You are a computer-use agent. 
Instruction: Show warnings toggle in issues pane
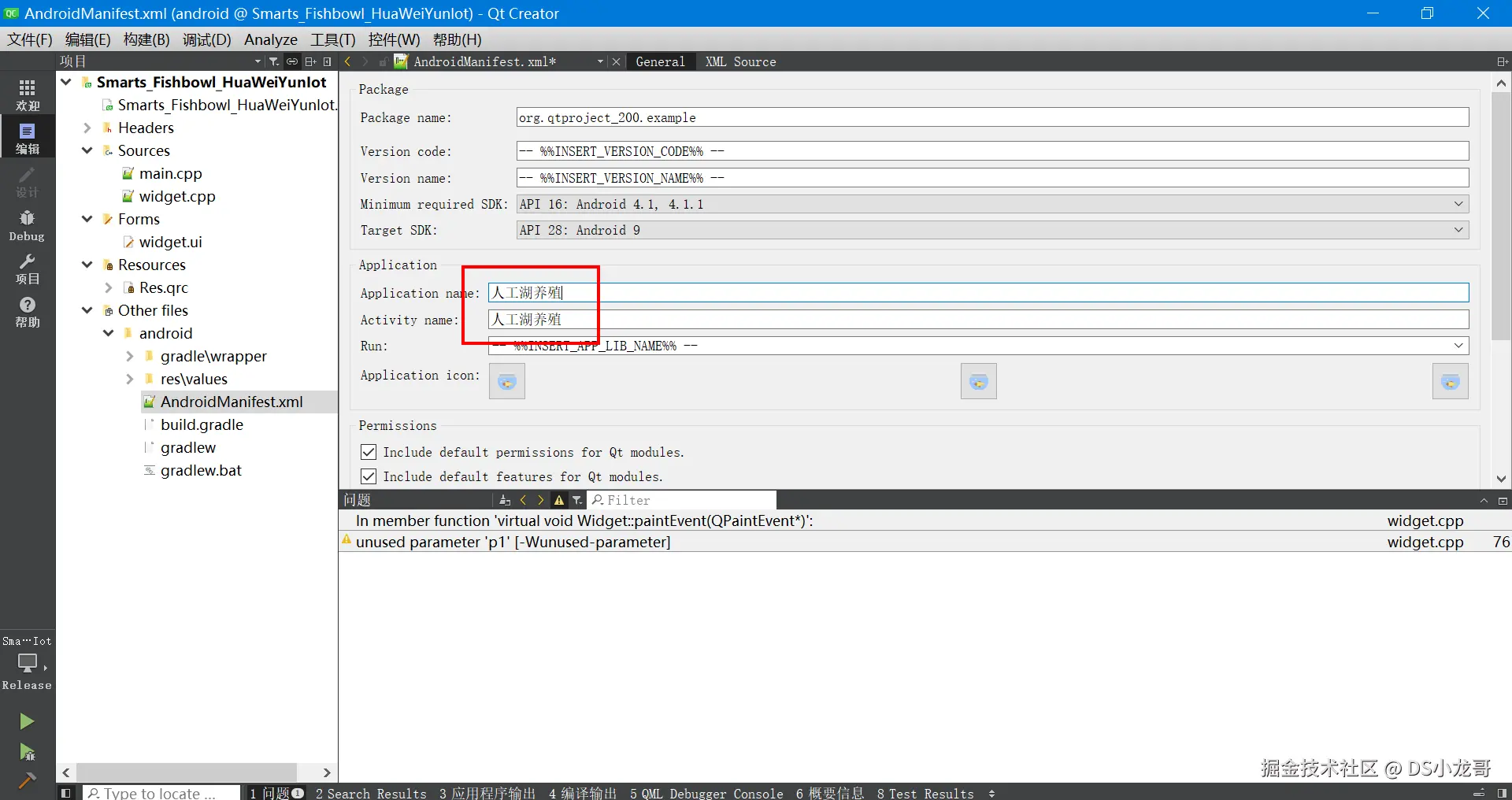(559, 500)
